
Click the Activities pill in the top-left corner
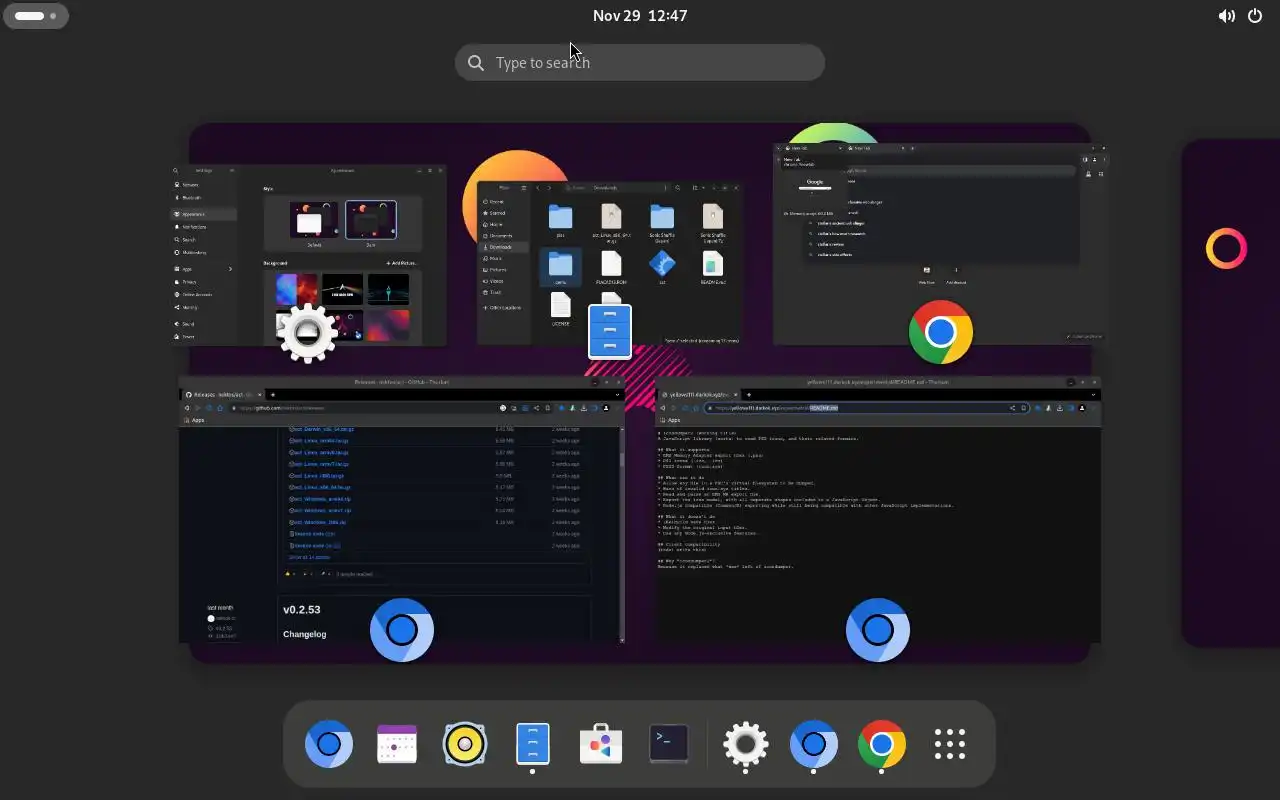(x=36, y=16)
